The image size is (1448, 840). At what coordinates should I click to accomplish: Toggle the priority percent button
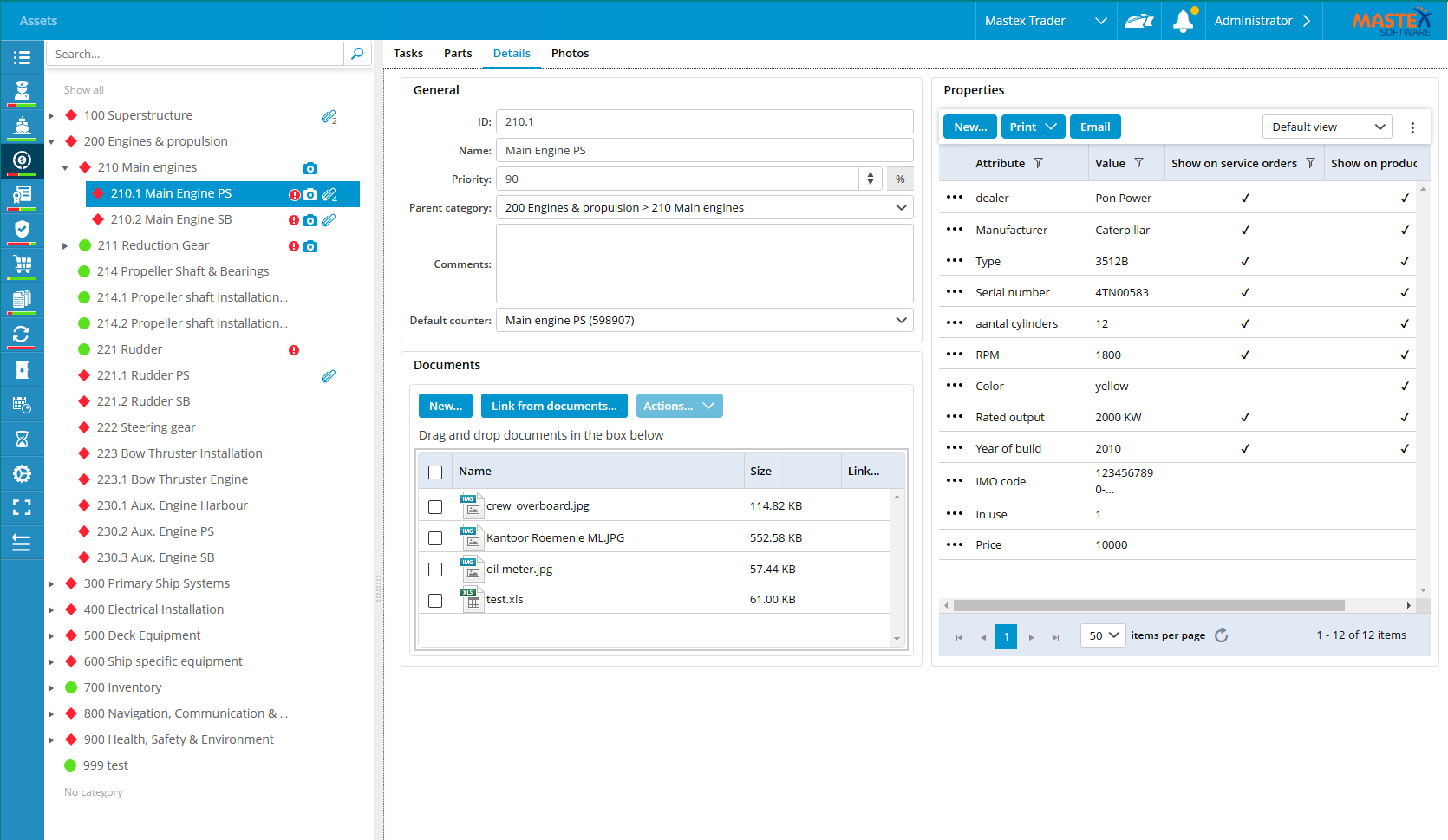pyautogui.click(x=900, y=179)
